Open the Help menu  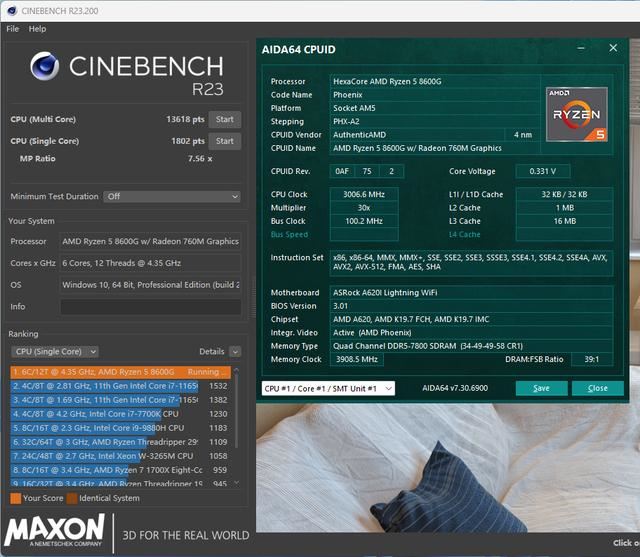click(x=38, y=29)
